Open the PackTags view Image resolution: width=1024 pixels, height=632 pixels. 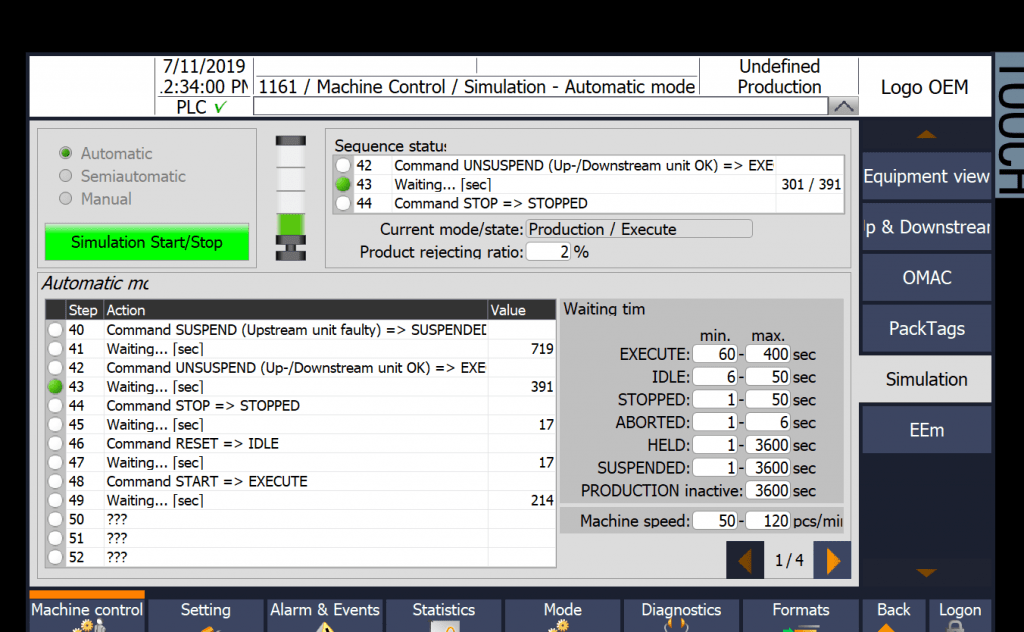[x=925, y=328]
